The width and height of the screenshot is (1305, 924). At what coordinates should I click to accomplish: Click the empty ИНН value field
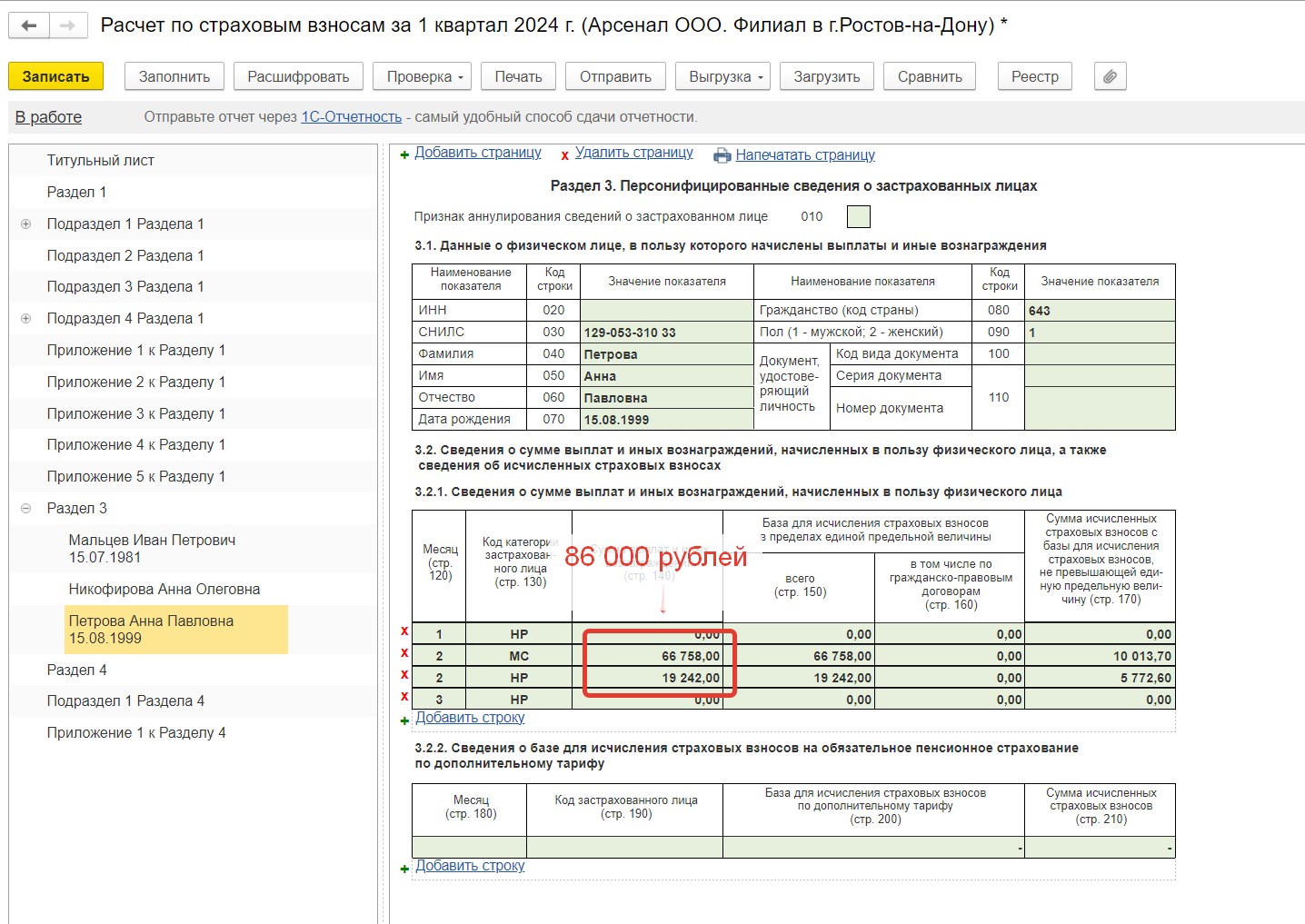click(x=666, y=310)
